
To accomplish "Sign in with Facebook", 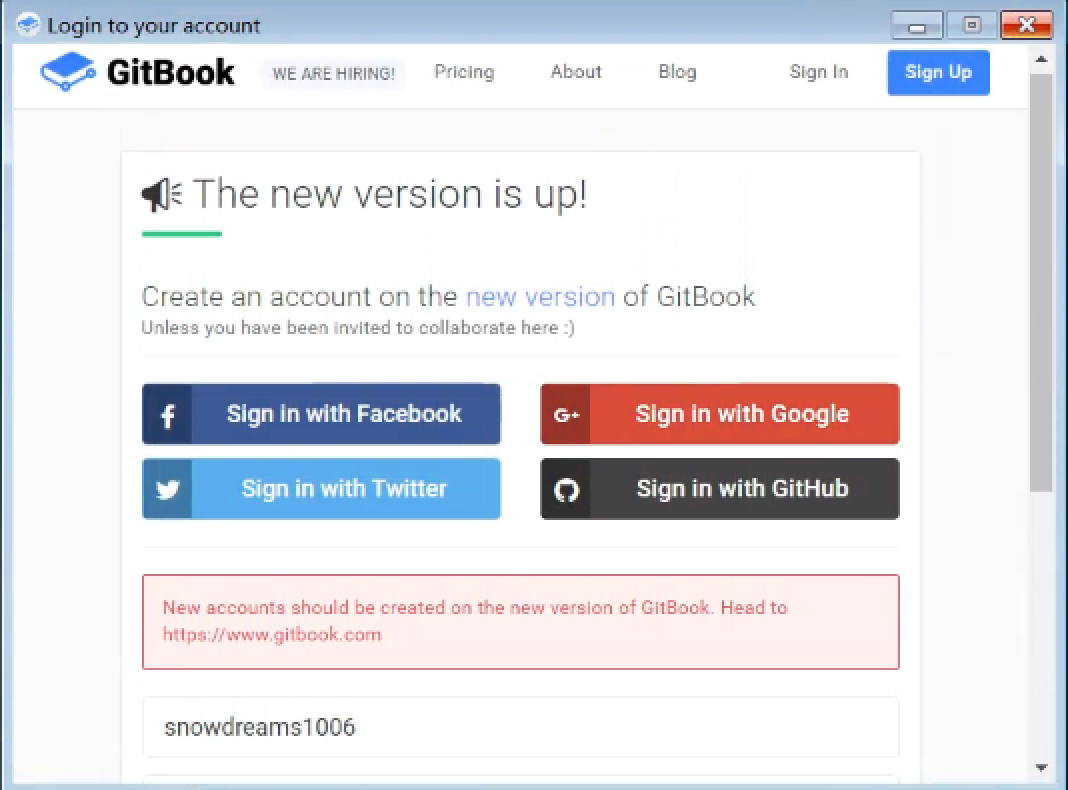I will click(x=344, y=414).
